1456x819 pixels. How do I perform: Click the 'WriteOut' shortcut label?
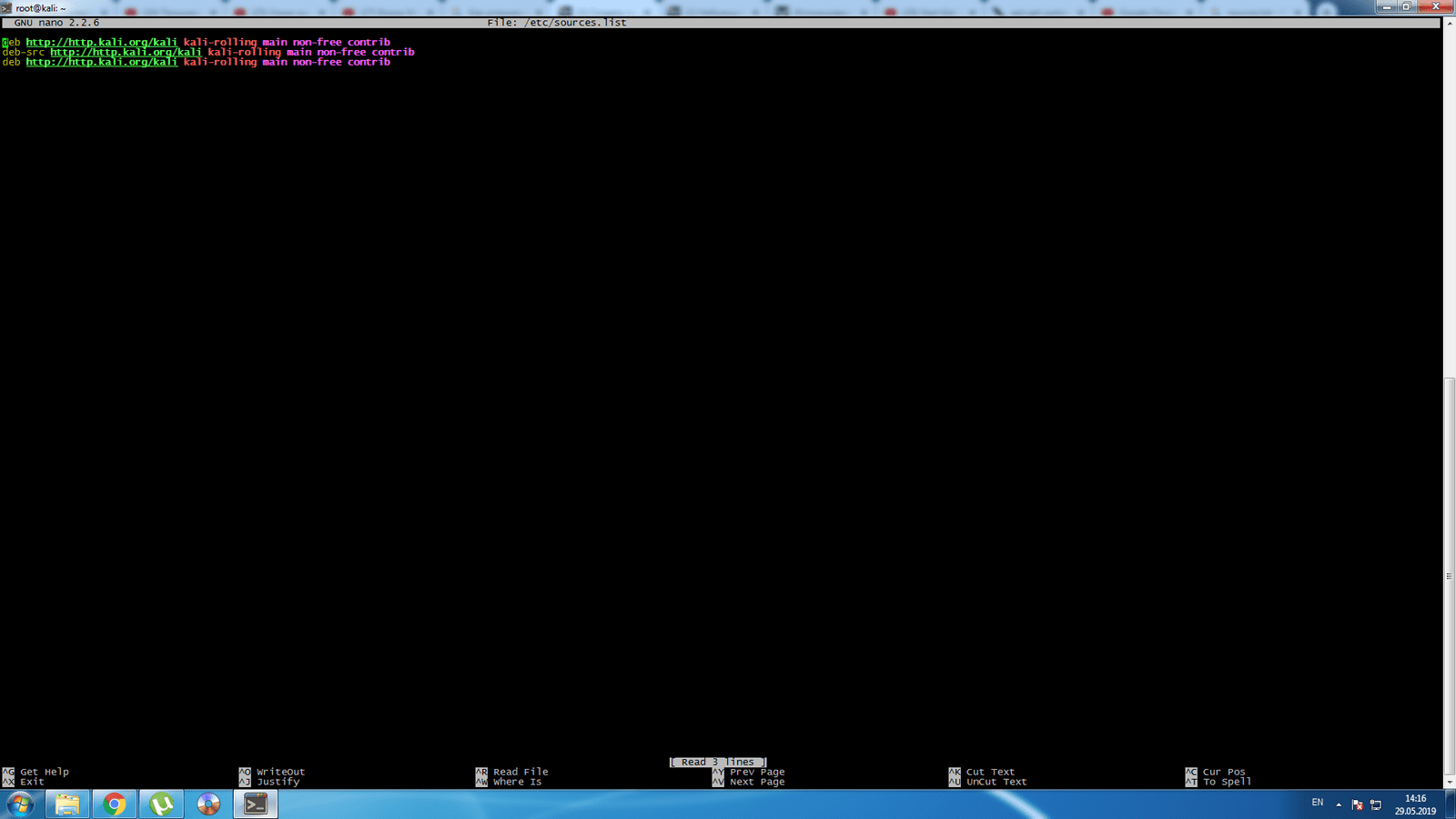point(281,772)
